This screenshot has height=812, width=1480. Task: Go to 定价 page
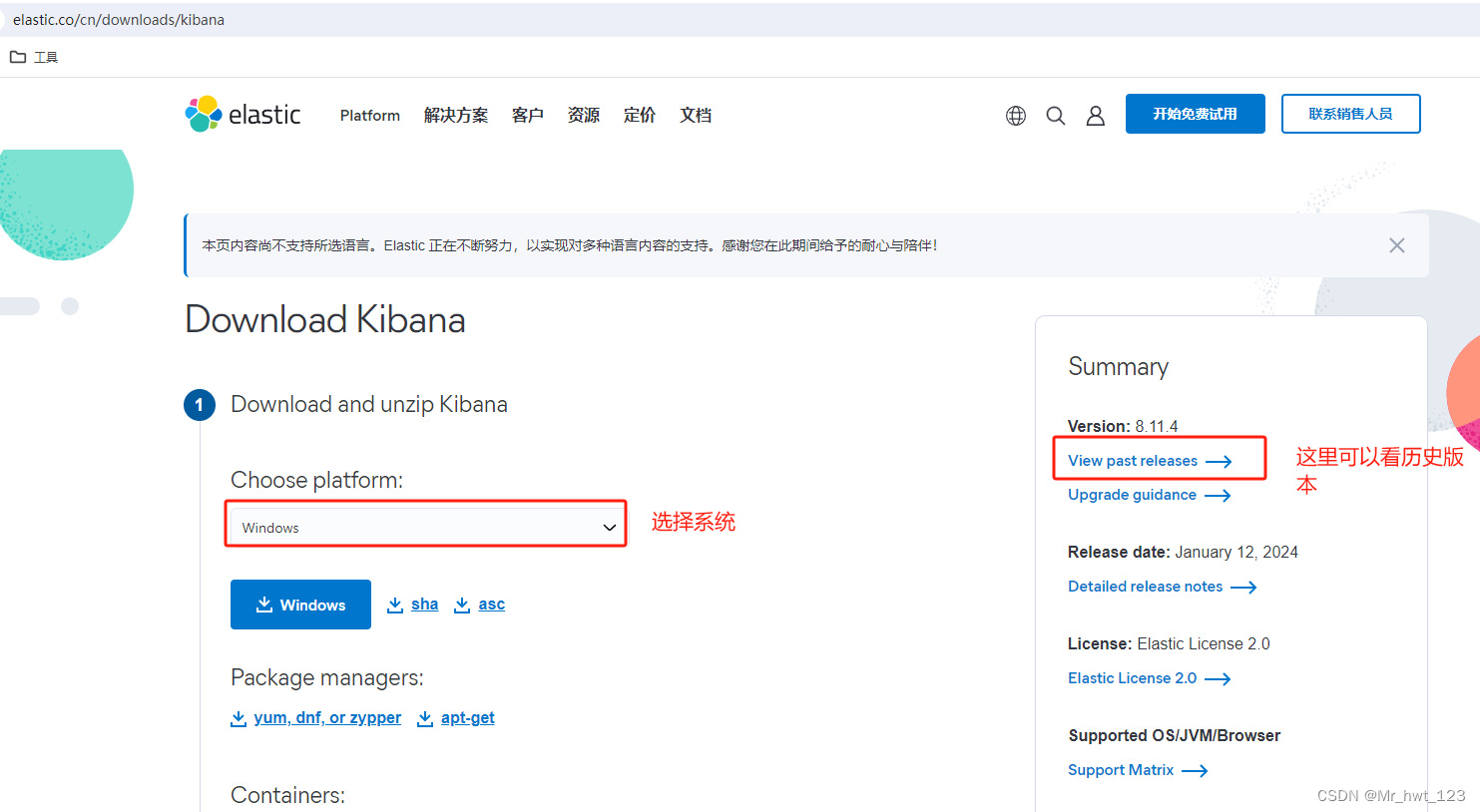pyautogui.click(x=640, y=116)
